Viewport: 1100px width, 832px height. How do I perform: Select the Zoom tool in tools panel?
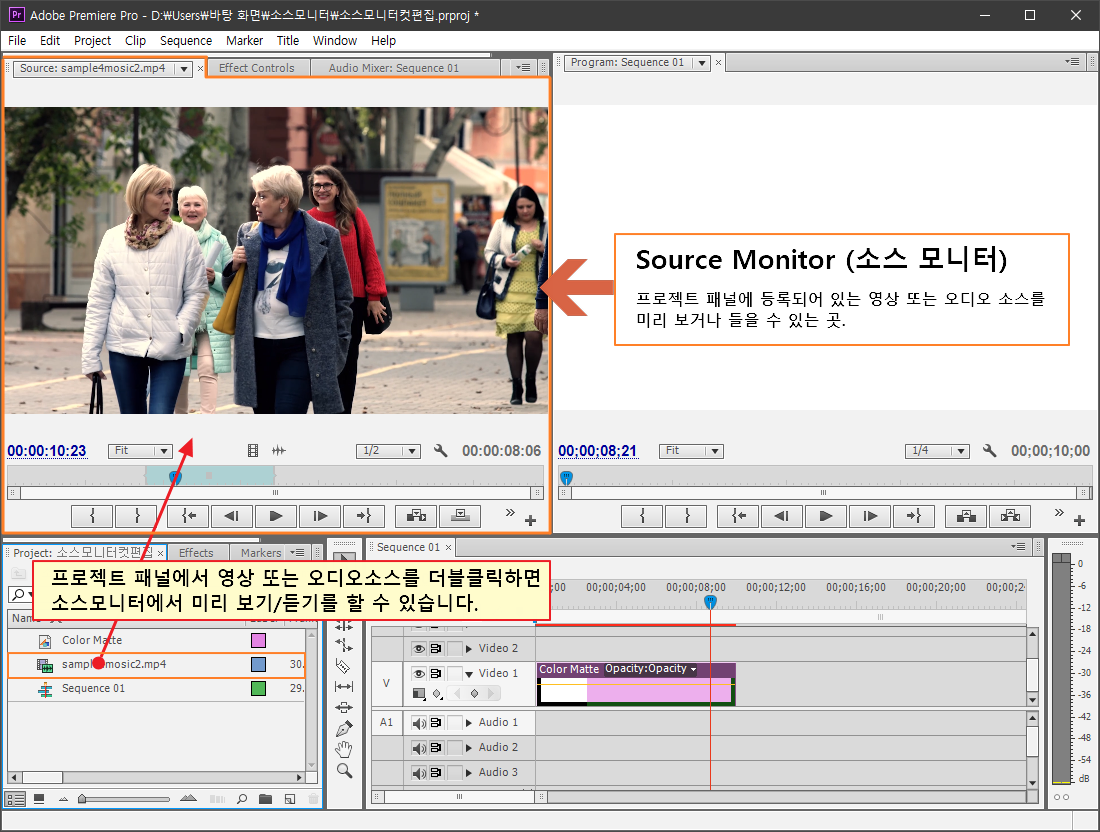344,771
